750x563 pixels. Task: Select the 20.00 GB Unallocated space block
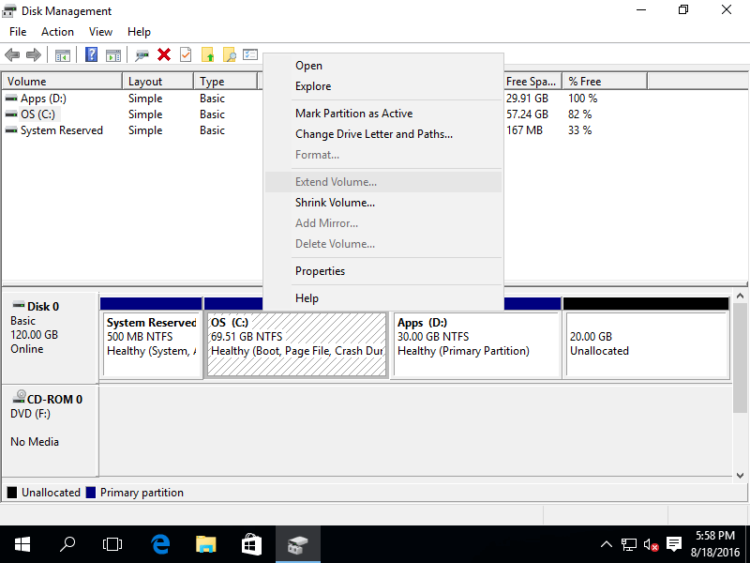[646, 343]
